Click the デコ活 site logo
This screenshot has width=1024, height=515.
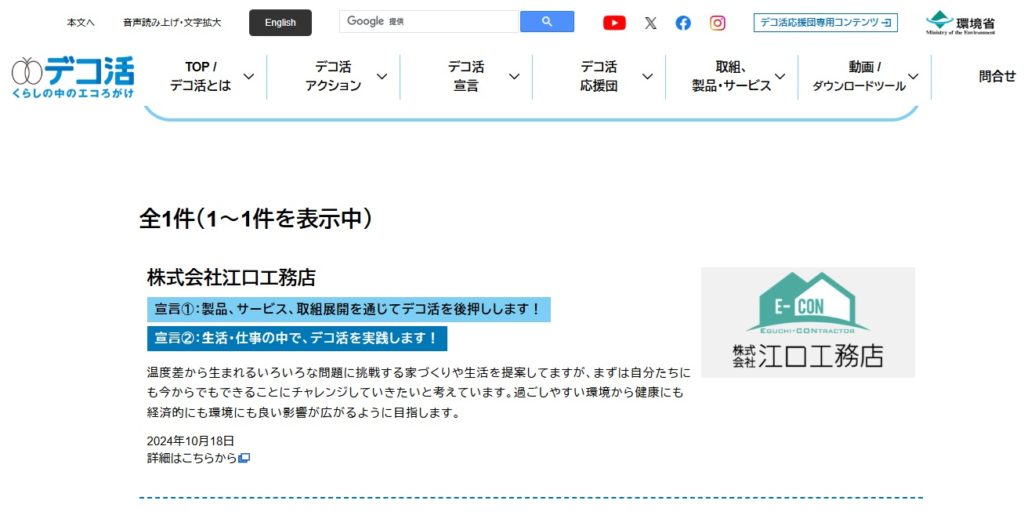72,77
